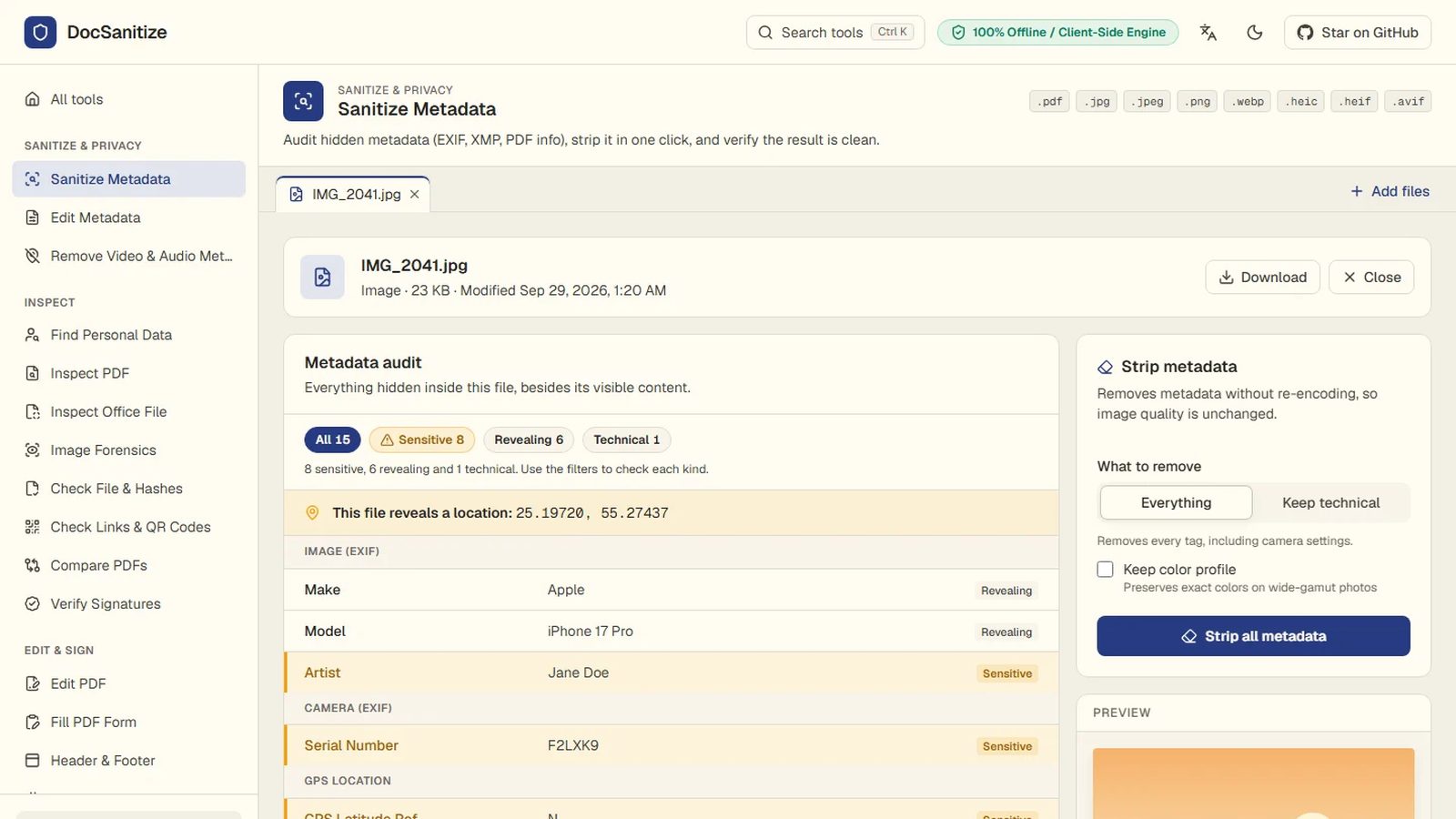Open All tools from sidebar
1456x819 pixels.
129,99
